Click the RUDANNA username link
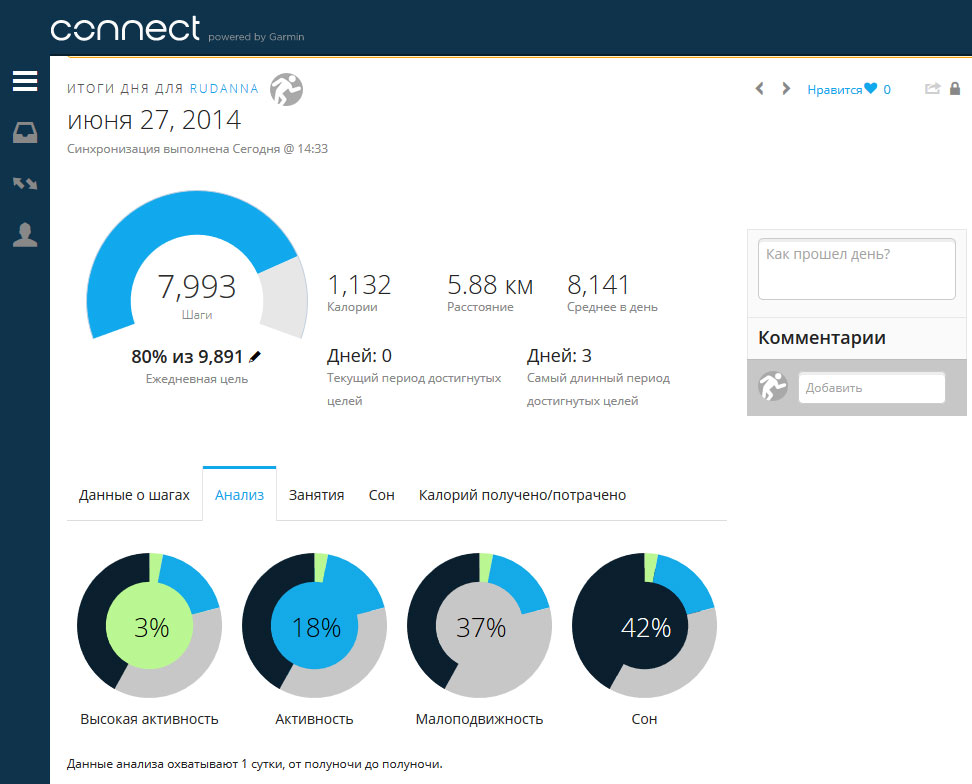Viewport: 972px width, 784px height. [x=224, y=89]
